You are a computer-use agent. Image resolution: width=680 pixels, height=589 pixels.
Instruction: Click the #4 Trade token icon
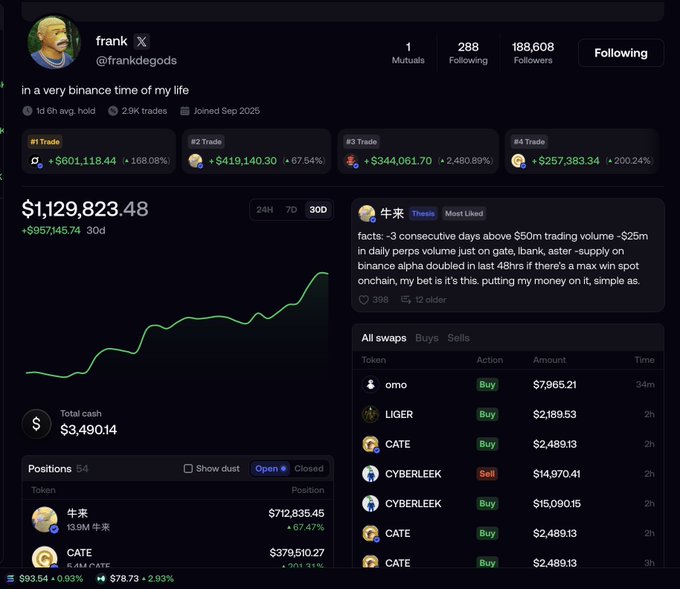pyautogui.click(x=518, y=161)
